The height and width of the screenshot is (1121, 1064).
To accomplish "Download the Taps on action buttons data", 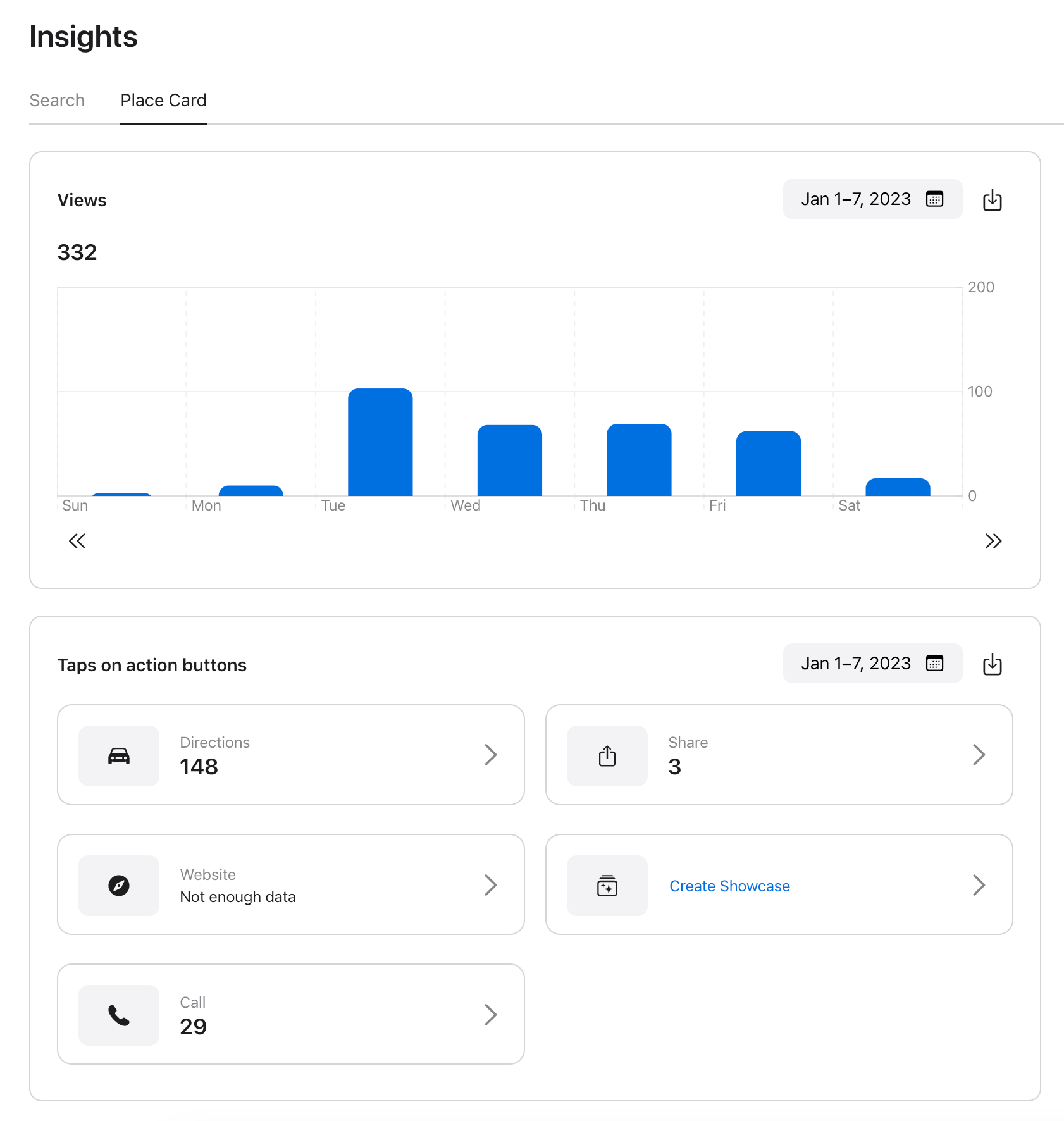I will pos(992,664).
